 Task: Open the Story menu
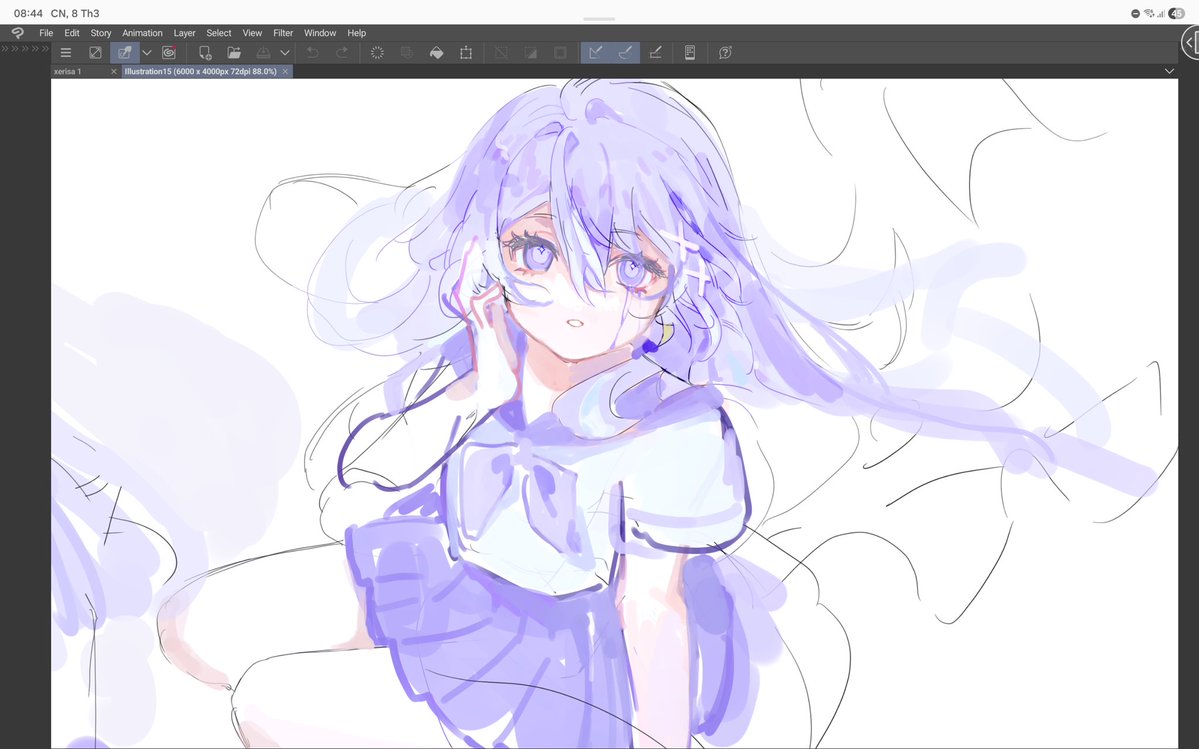coord(101,33)
